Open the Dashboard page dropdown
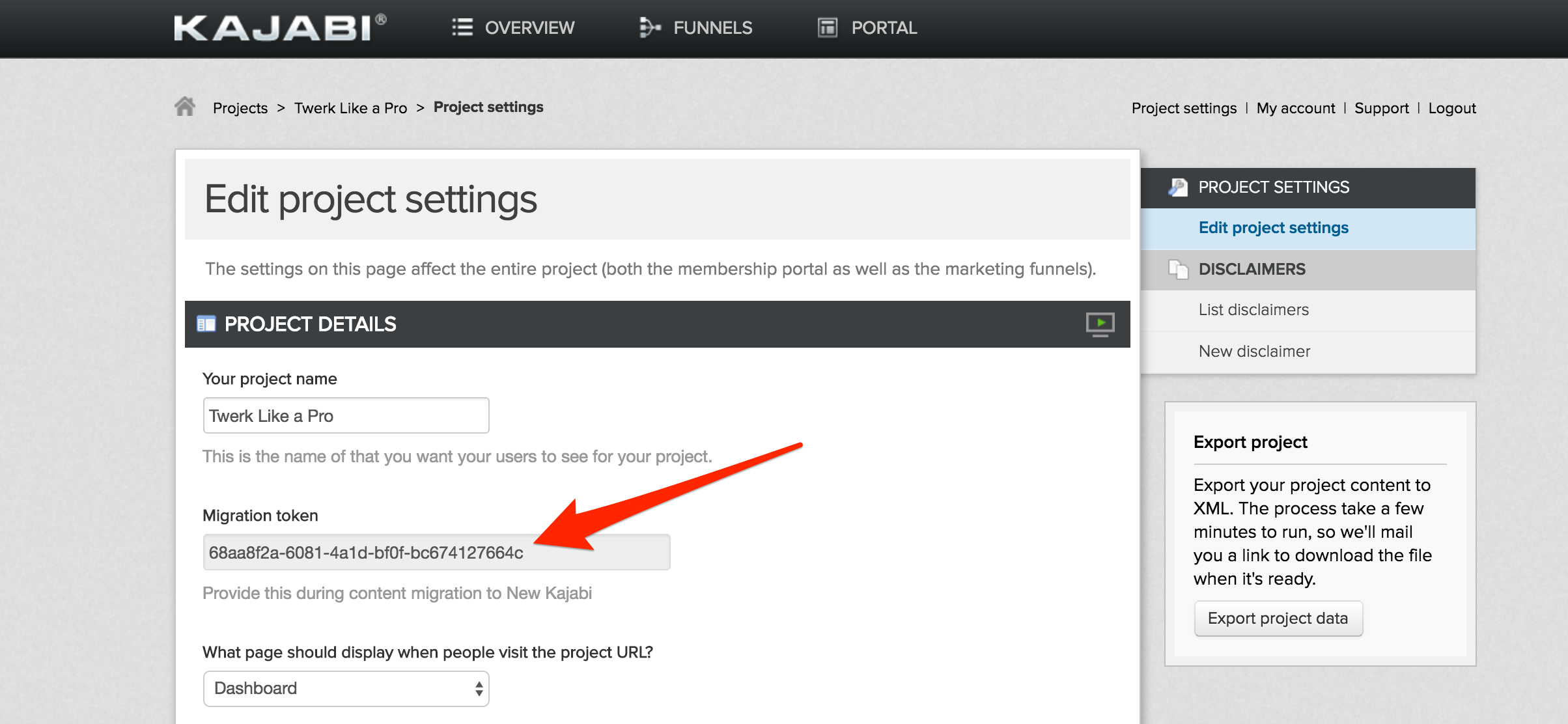The width and height of the screenshot is (1568, 724). [346, 688]
